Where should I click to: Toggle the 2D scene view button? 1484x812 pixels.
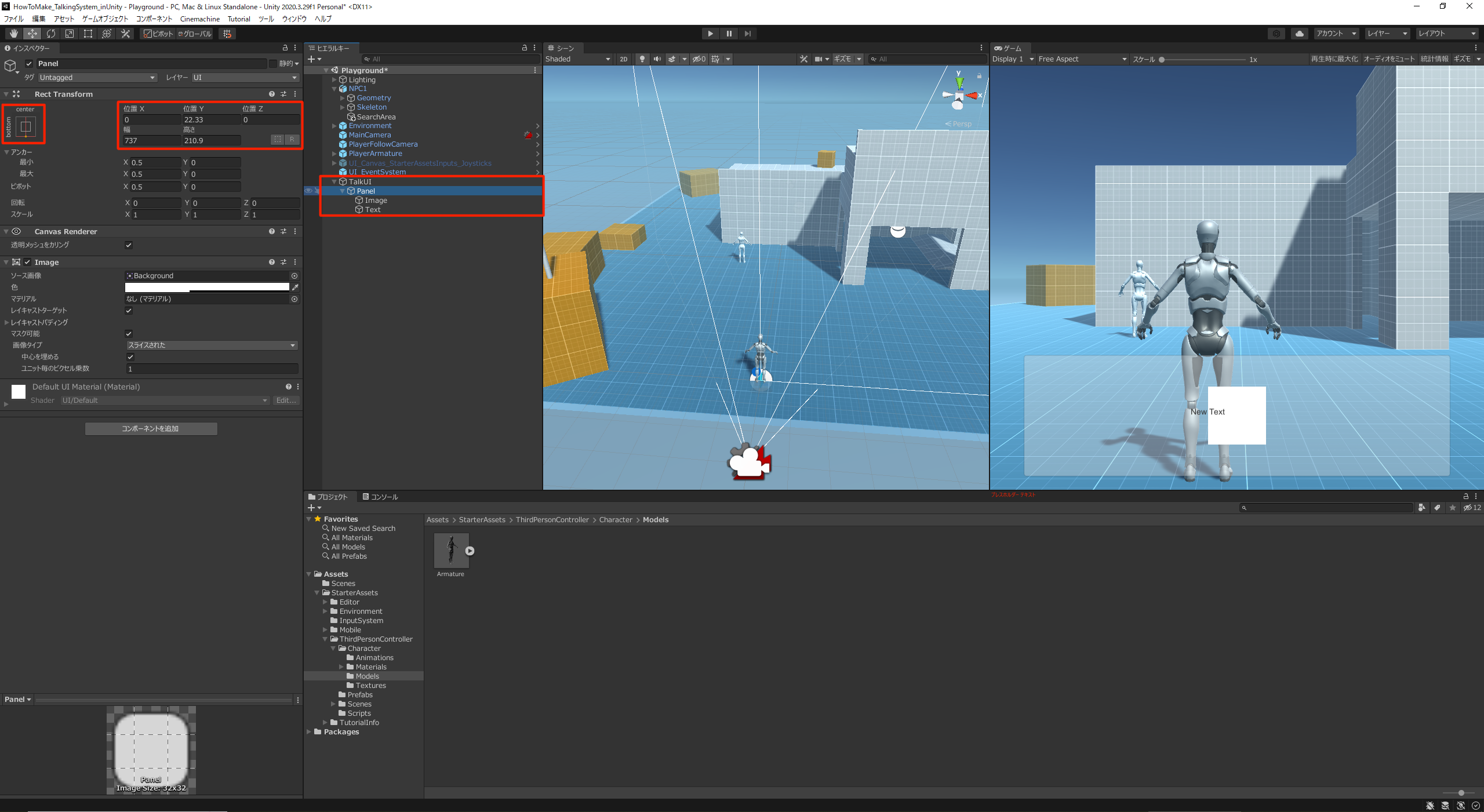[x=623, y=59]
